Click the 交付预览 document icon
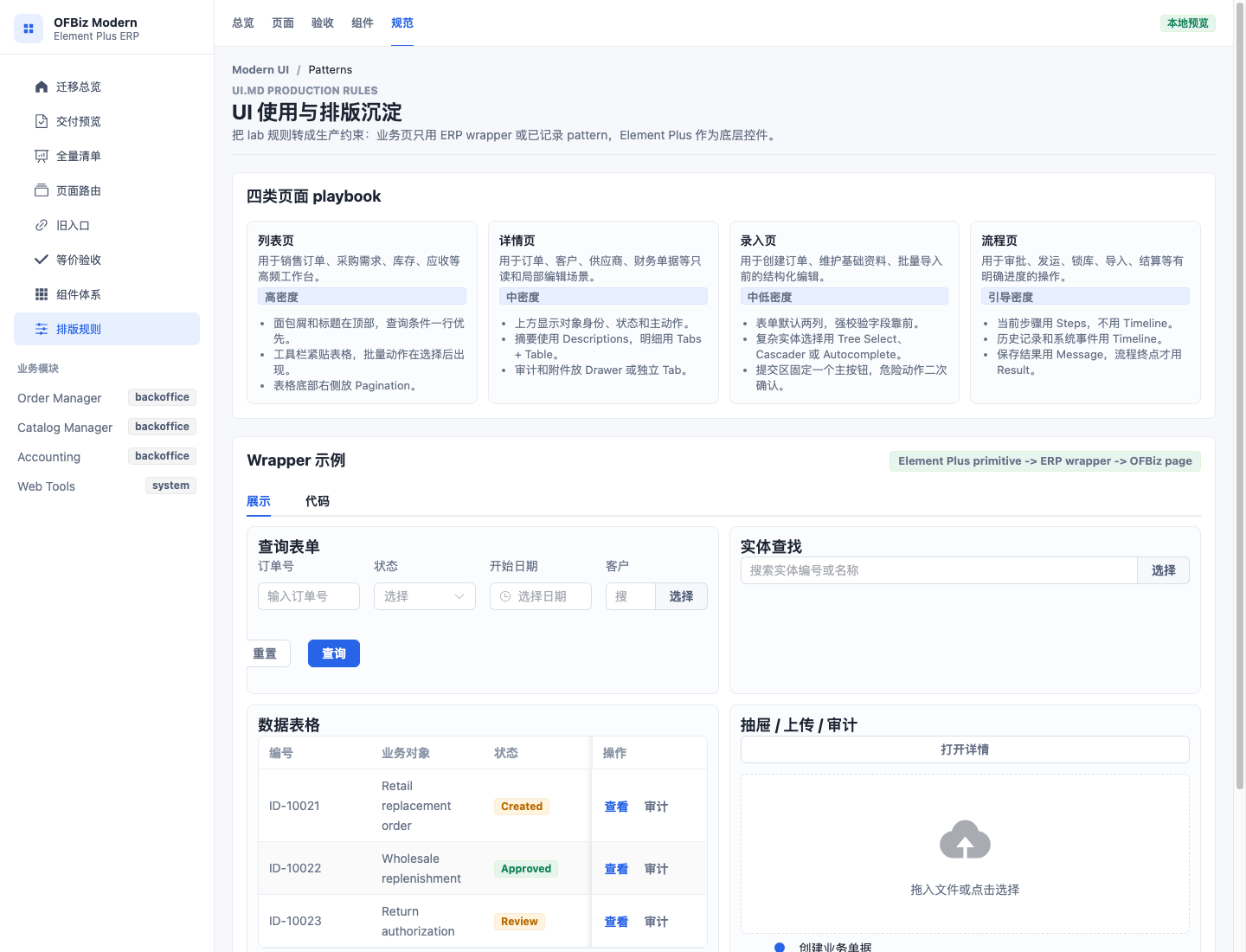 pos(42,121)
